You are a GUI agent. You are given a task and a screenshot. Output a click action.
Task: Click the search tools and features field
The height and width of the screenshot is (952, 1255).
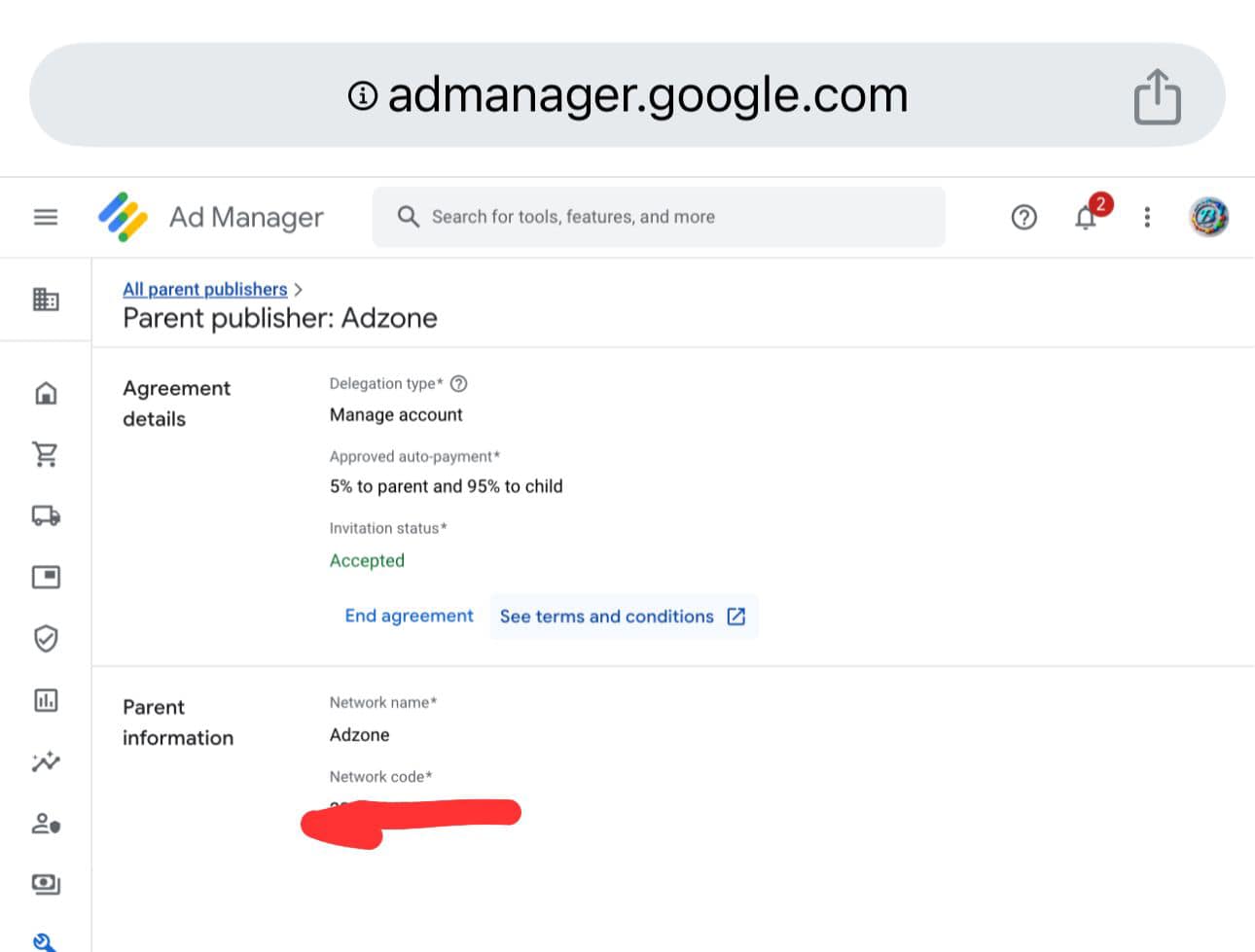(659, 217)
